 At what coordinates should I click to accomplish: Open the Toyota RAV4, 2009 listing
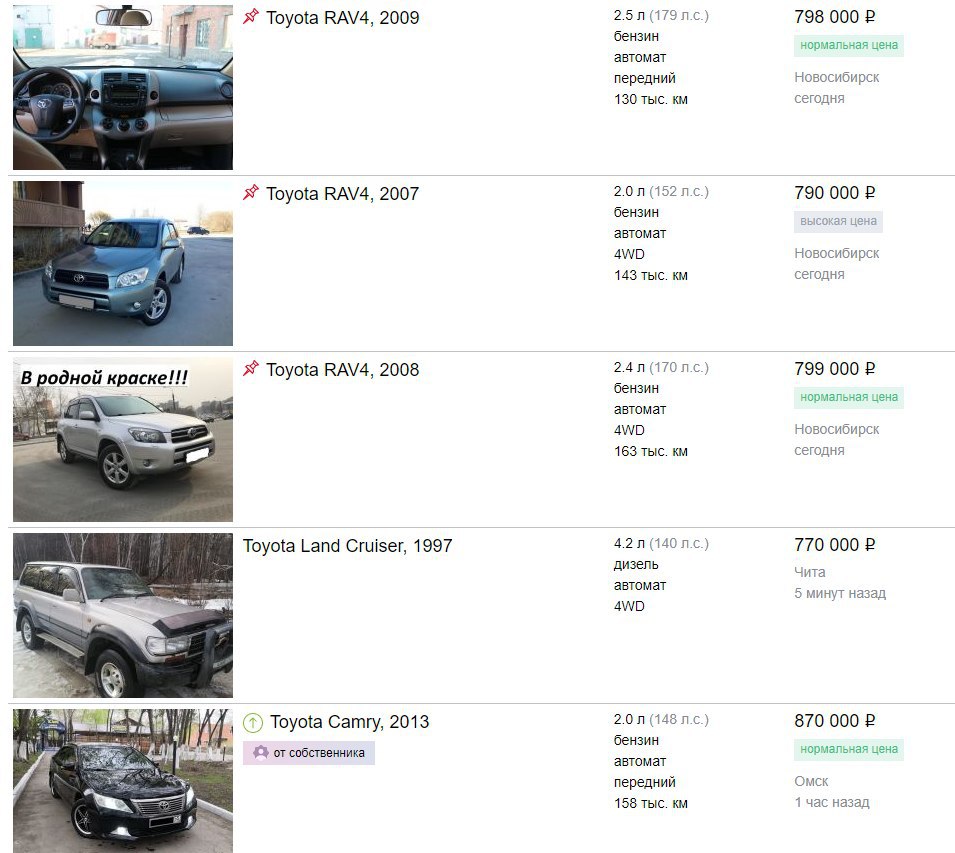[x=342, y=18]
